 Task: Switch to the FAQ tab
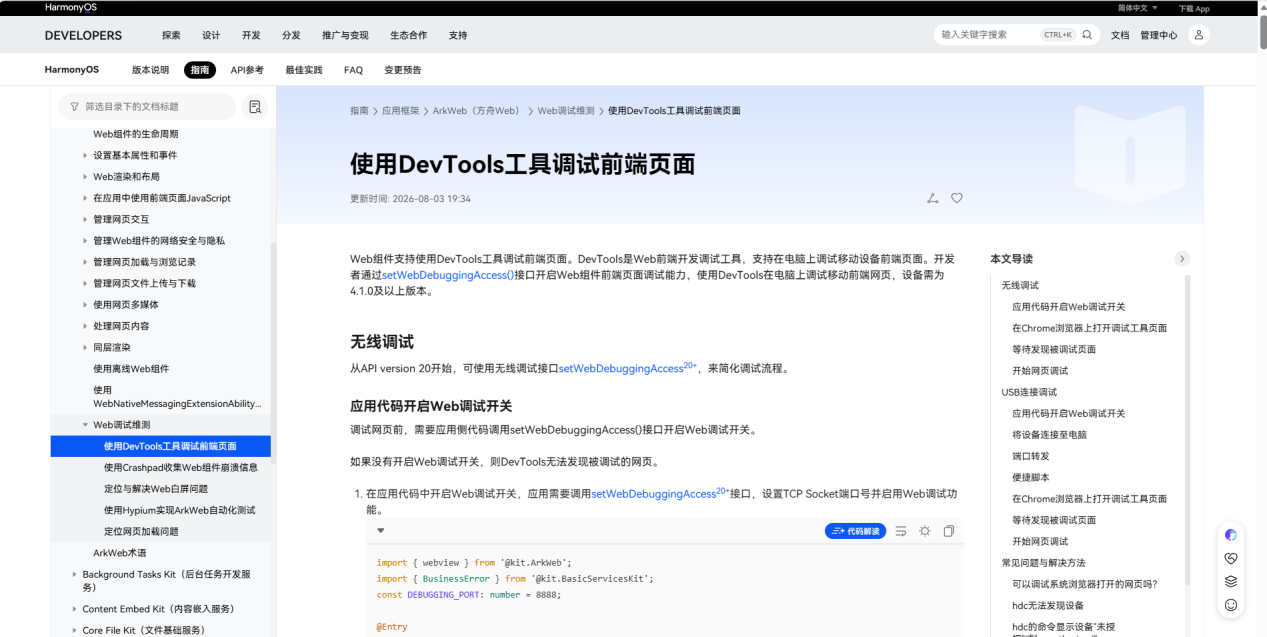(353, 70)
